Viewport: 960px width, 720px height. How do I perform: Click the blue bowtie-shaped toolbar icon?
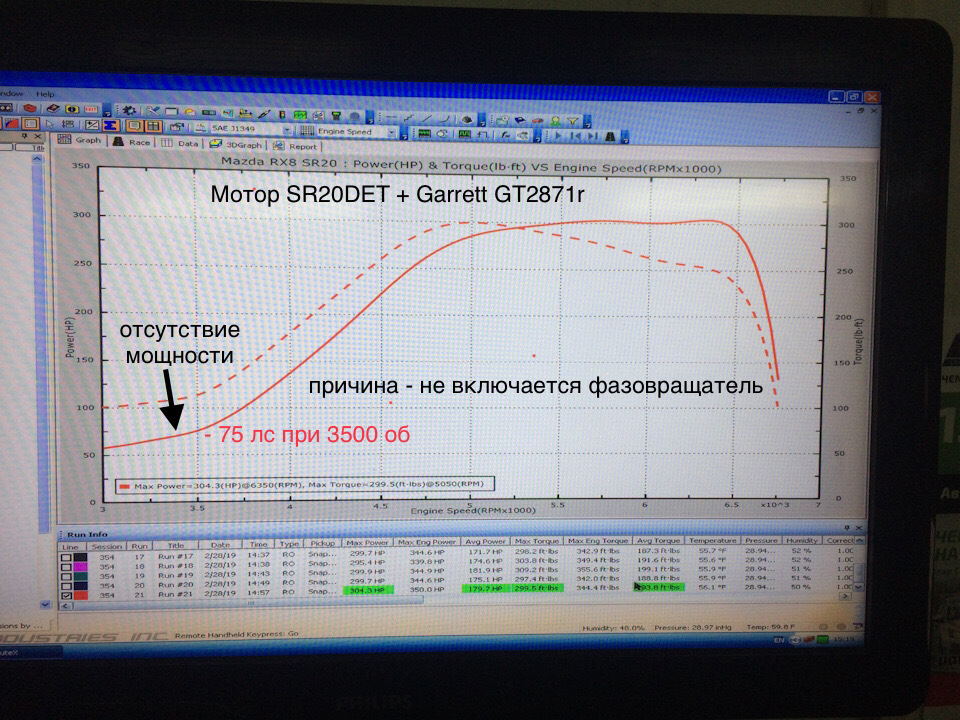point(111,125)
